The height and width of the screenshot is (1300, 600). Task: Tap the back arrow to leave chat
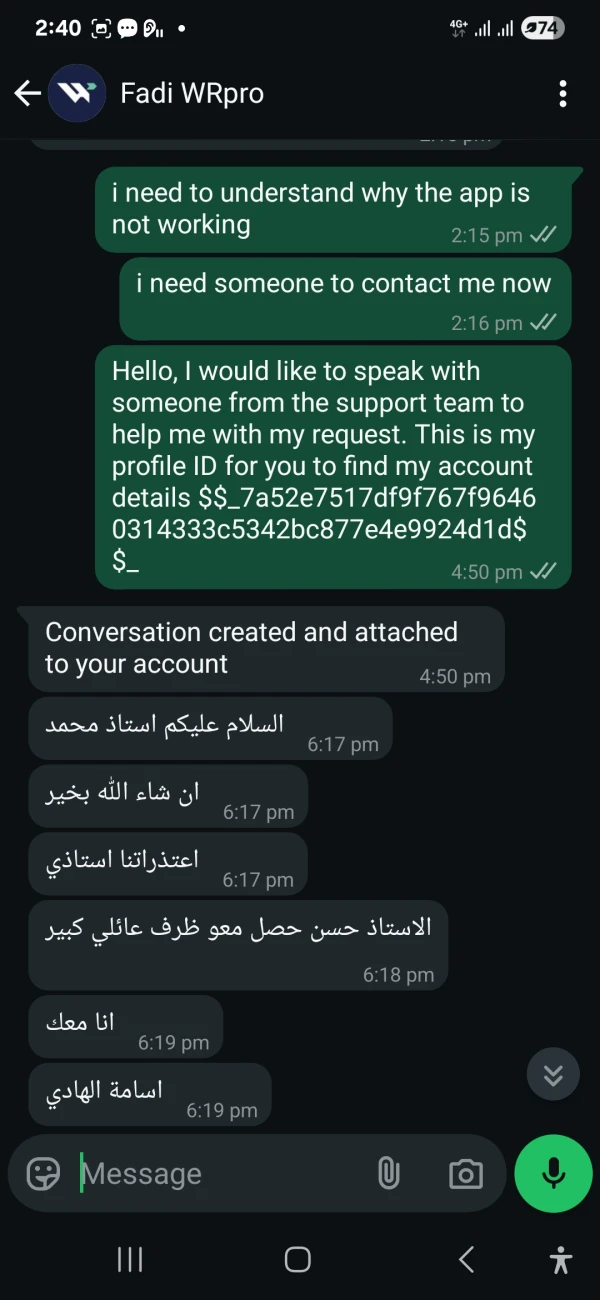[x=27, y=94]
